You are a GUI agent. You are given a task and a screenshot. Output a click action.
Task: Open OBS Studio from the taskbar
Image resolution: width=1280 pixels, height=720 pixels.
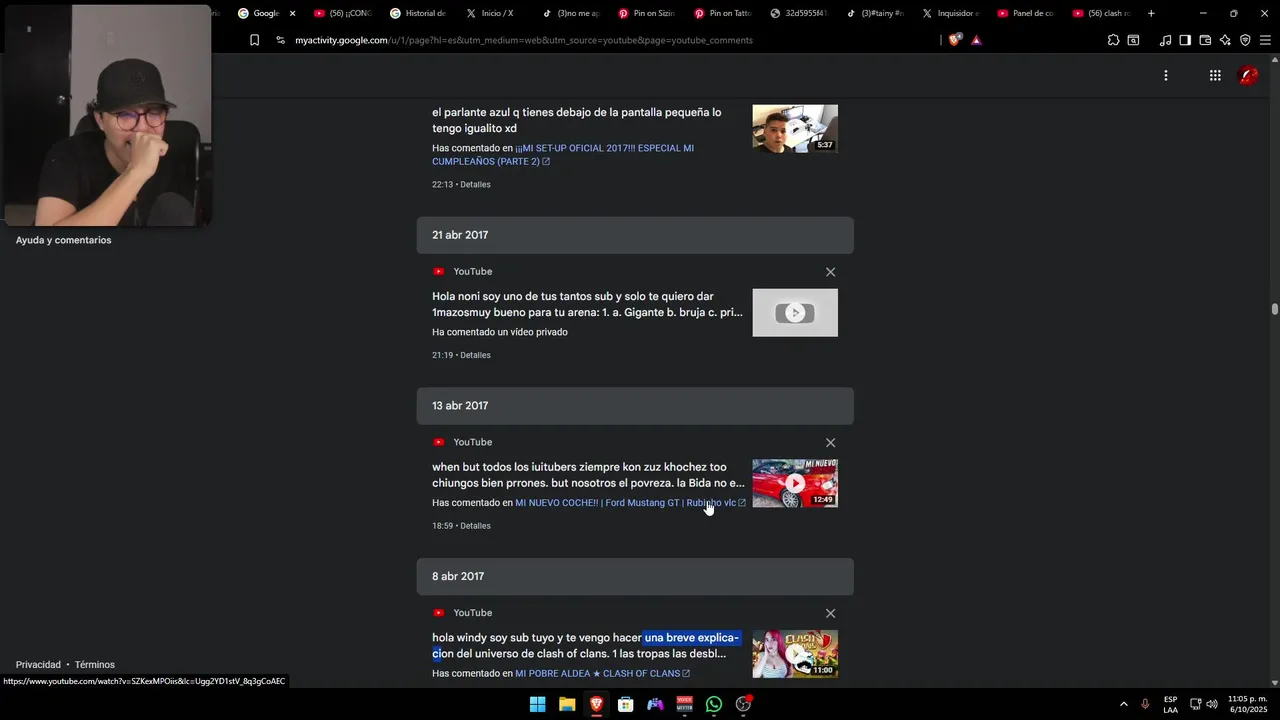pos(743,704)
